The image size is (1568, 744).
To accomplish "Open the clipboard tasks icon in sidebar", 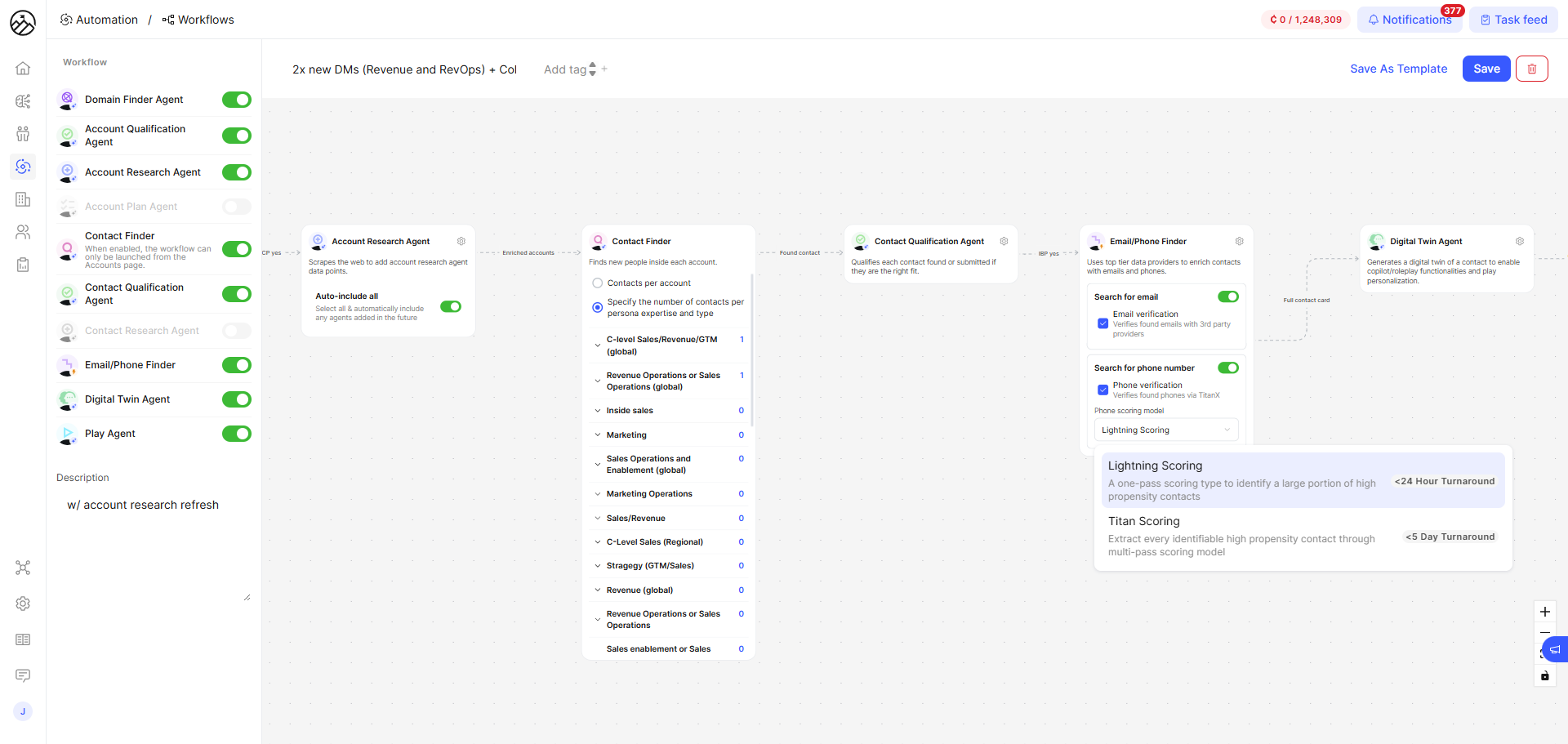I will [22, 265].
